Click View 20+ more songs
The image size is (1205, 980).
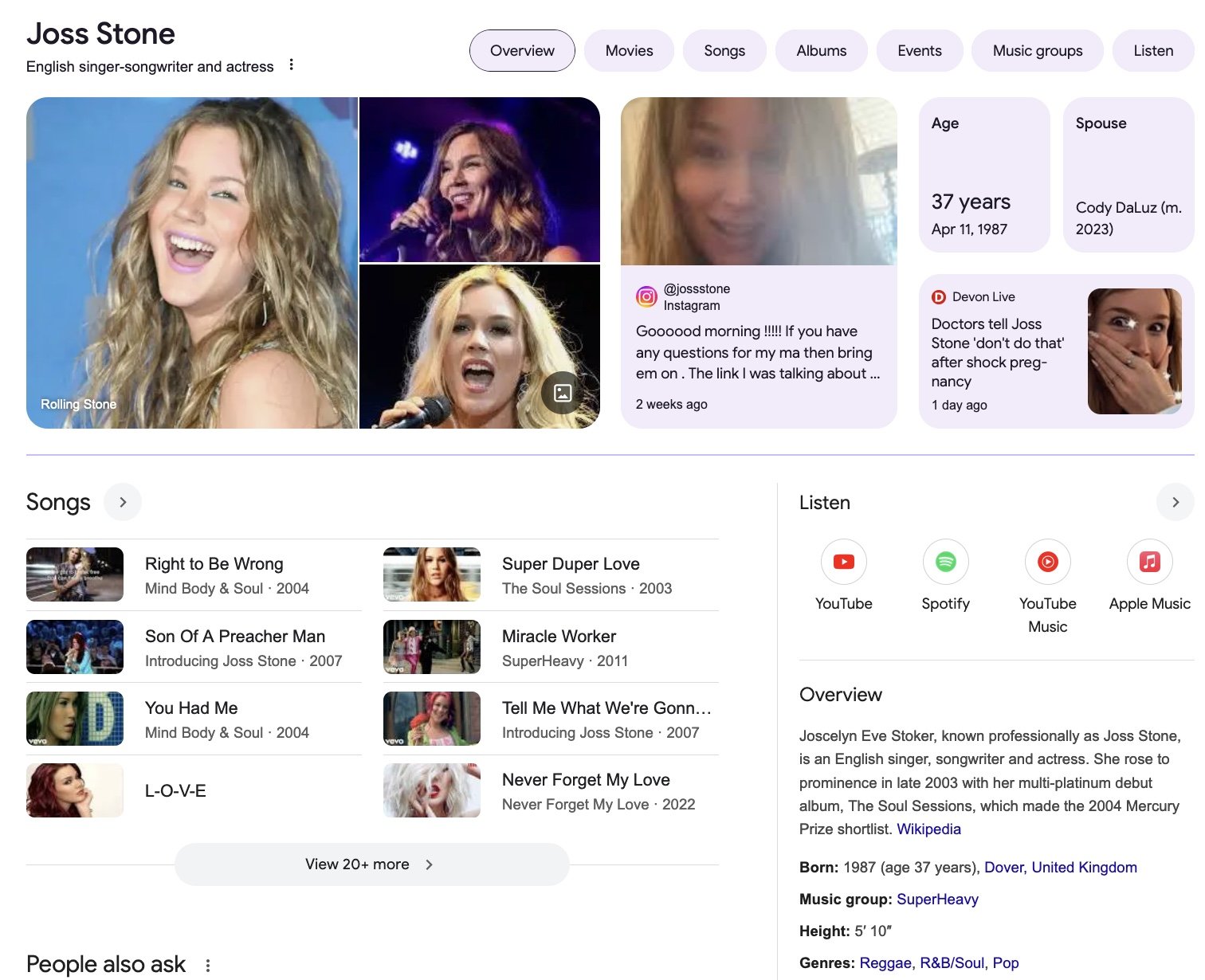tap(371, 864)
